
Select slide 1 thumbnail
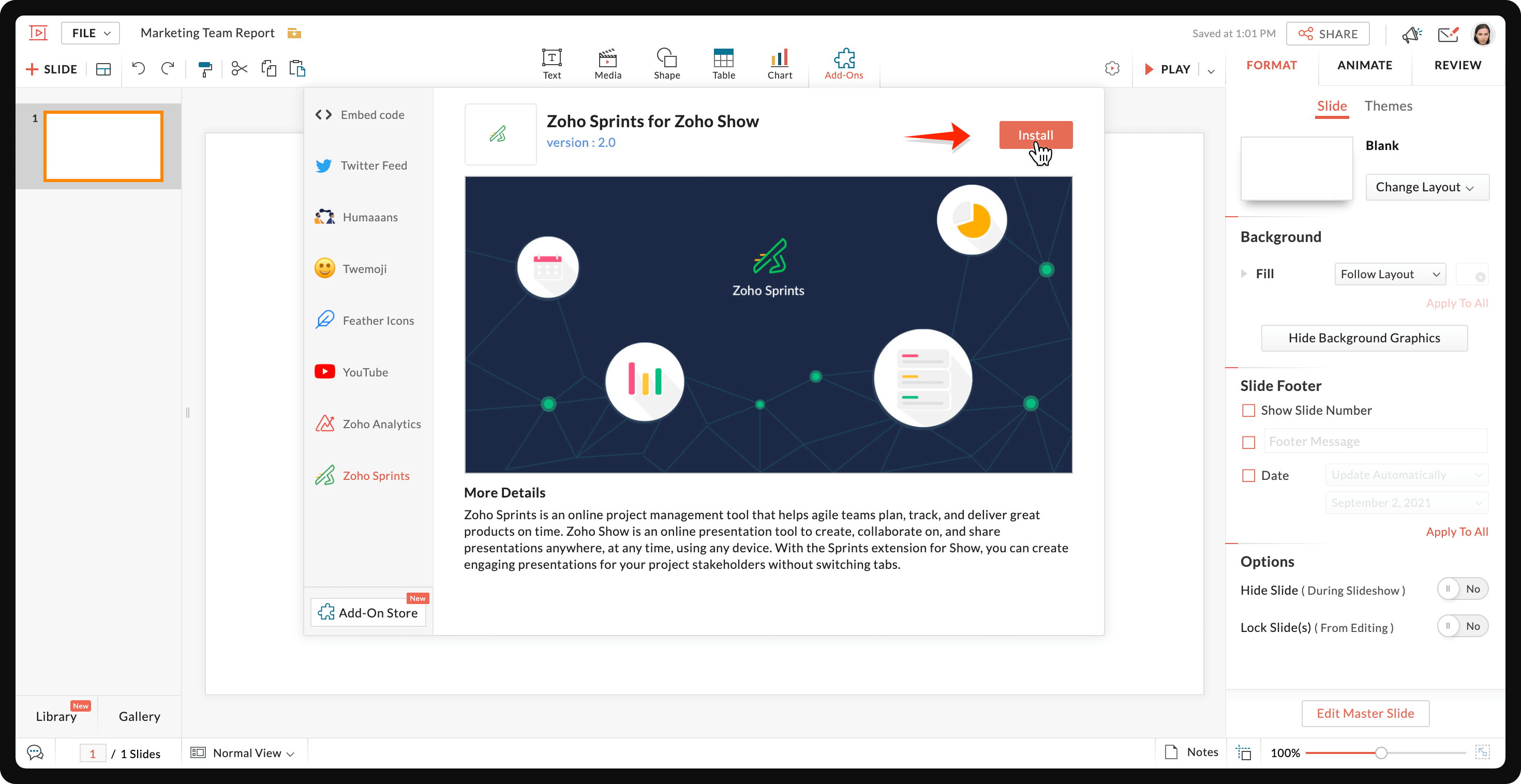[x=103, y=146]
